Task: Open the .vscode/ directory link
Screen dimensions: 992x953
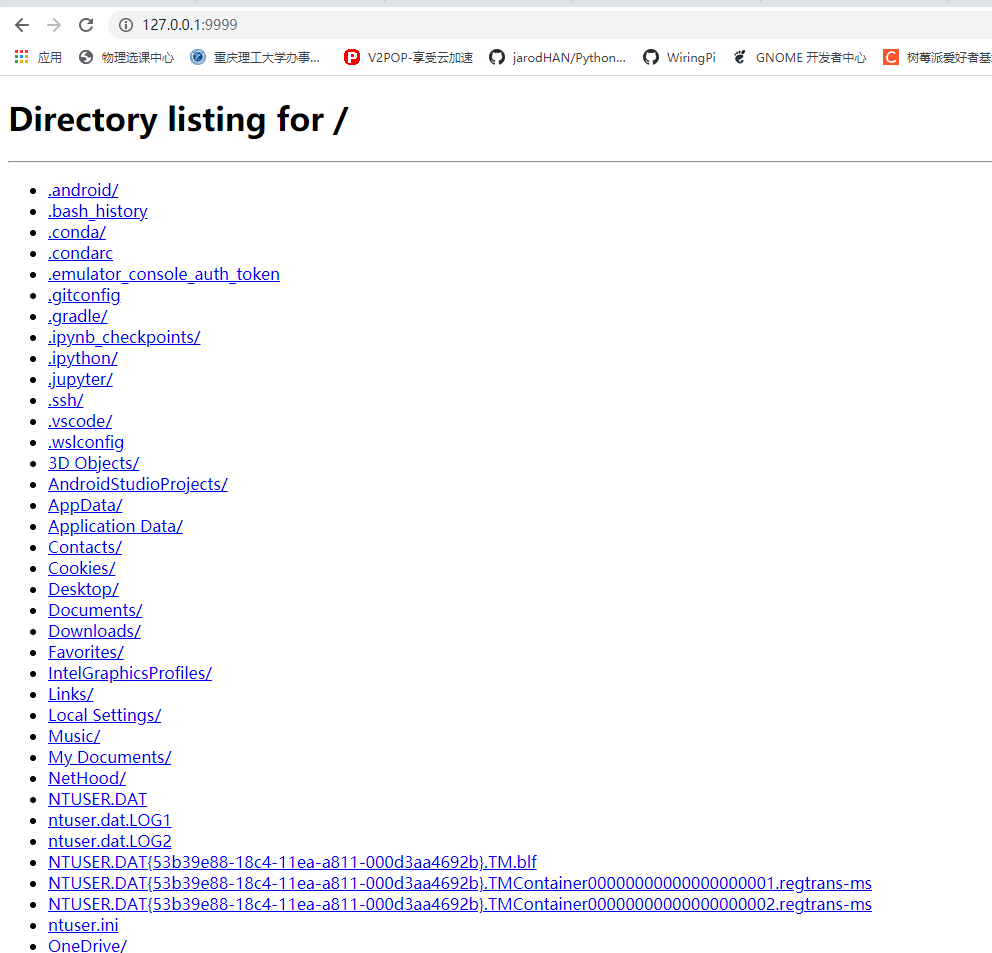Action: pos(80,421)
